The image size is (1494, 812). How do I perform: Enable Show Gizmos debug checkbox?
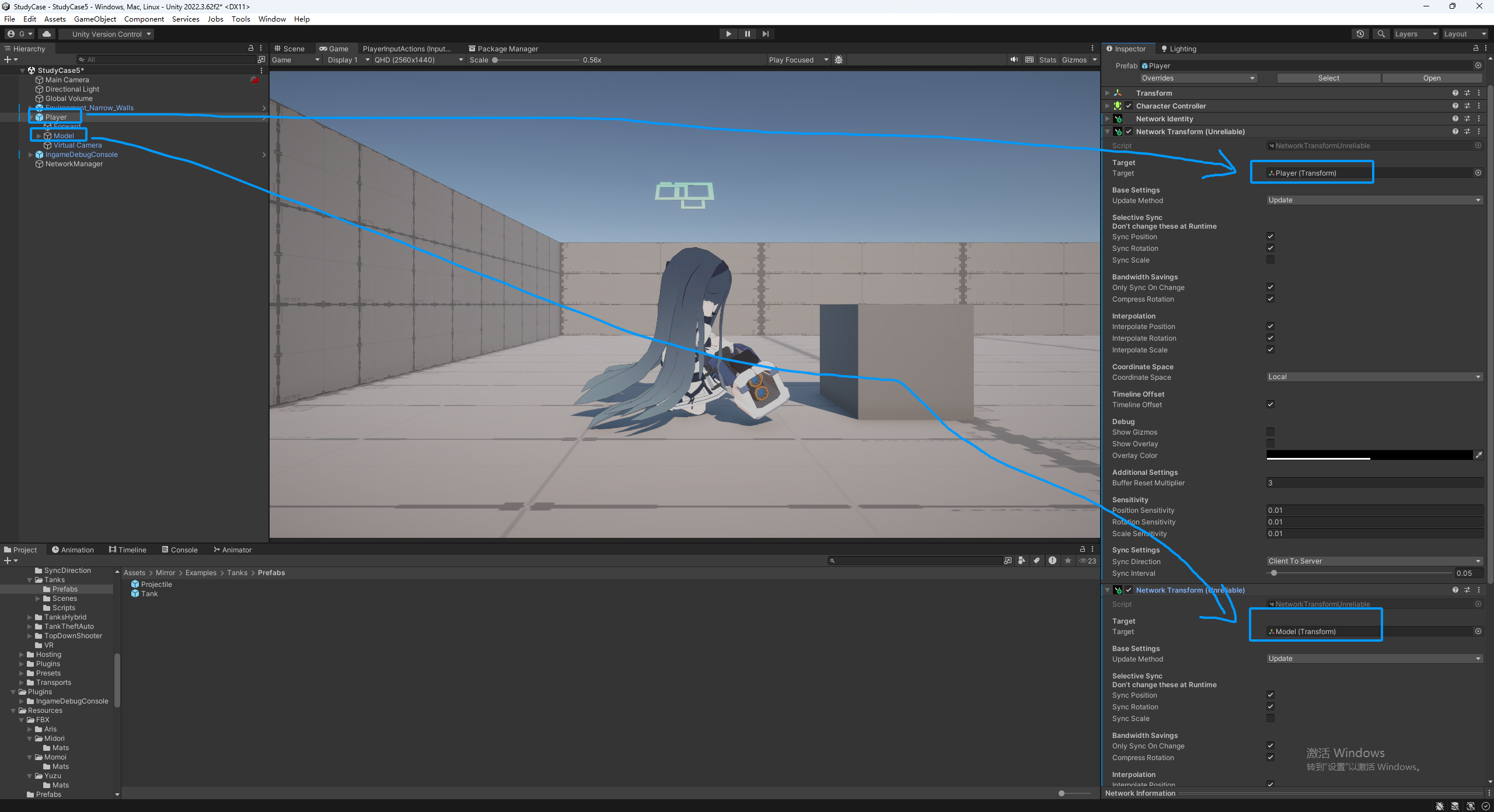[1270, 432]
